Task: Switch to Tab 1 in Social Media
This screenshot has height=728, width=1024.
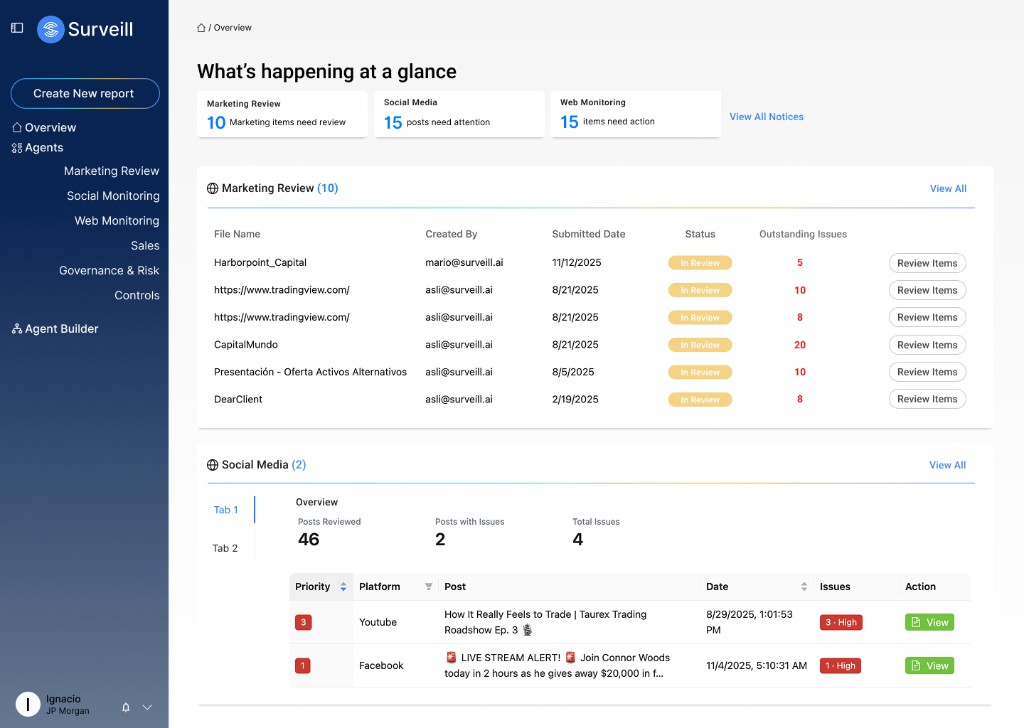Action: [x=226, y=510]
